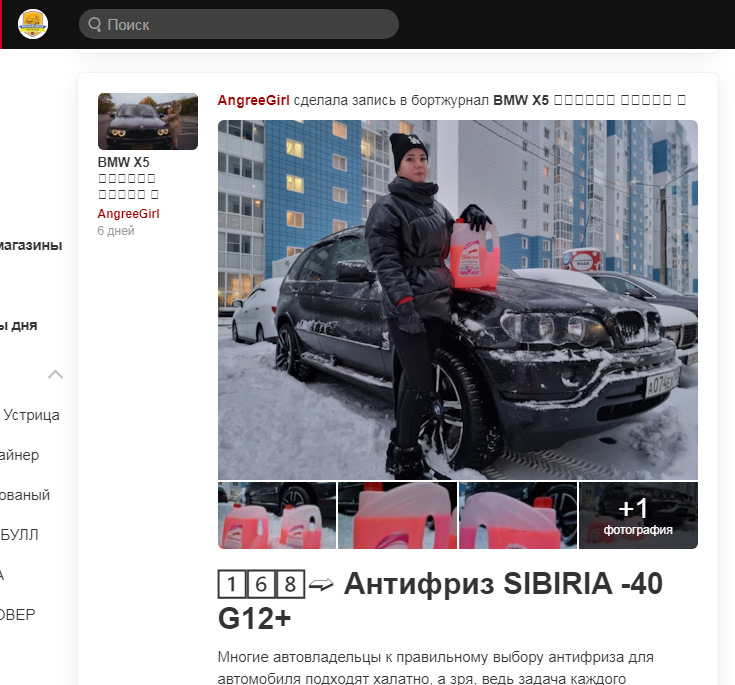Open third thumbnail with canister and wheel
This screenshot has width=735, height=685.
[x=518, y=515]
